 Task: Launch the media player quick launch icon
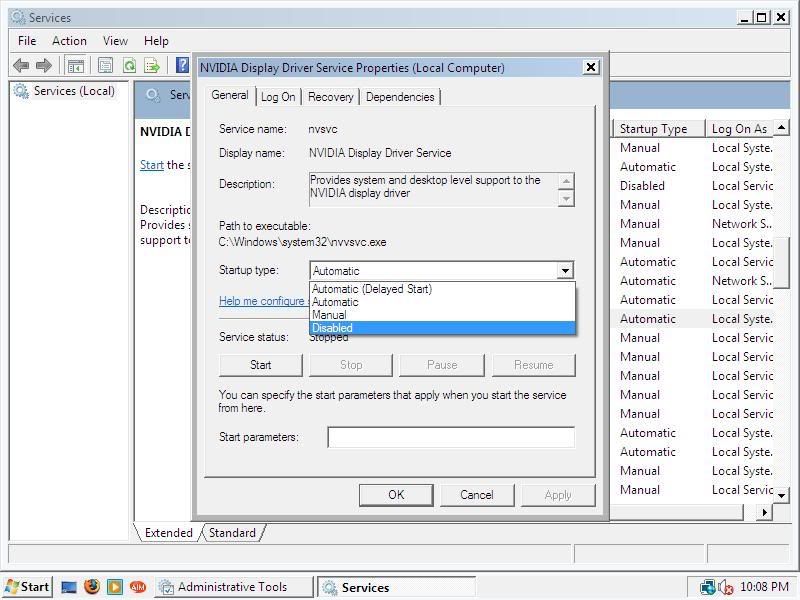(115, 587)
